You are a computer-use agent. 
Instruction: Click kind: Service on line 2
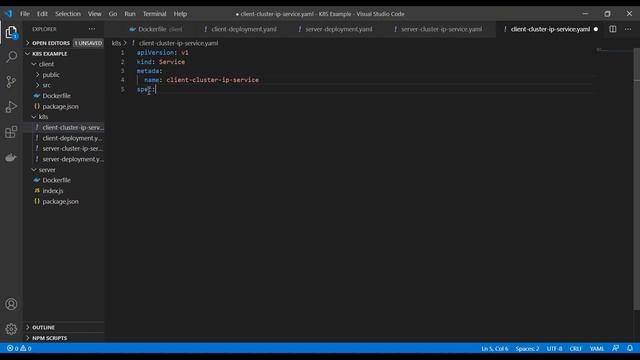point(160,62)
